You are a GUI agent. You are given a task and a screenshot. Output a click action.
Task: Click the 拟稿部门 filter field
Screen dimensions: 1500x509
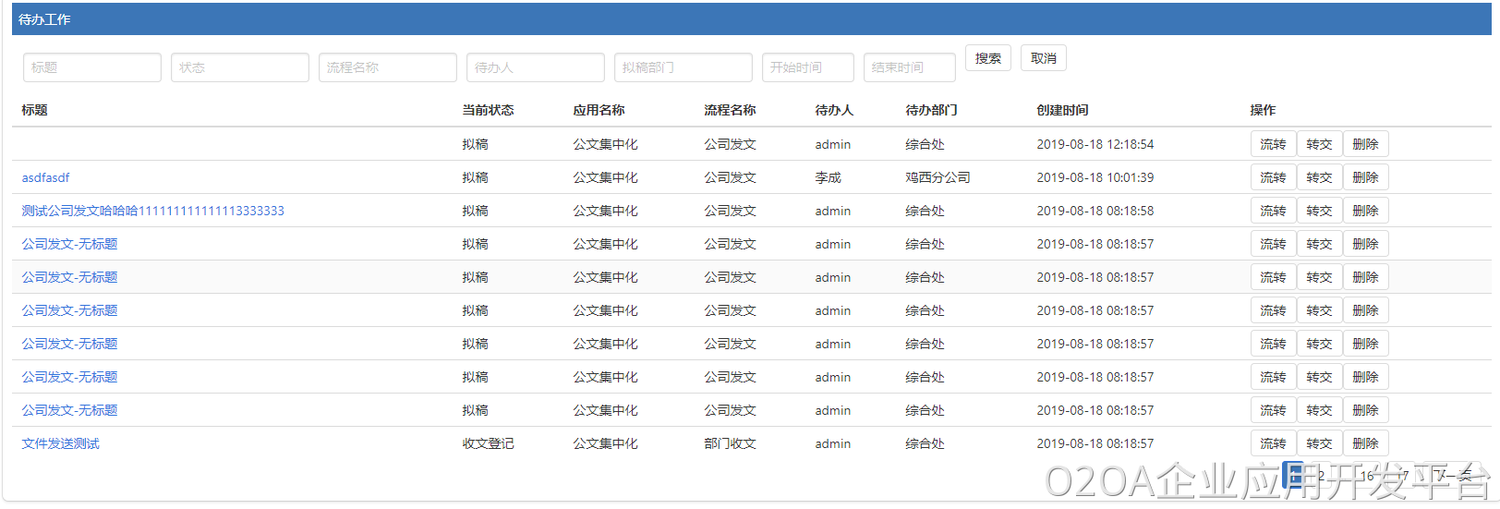coord(683,68)
